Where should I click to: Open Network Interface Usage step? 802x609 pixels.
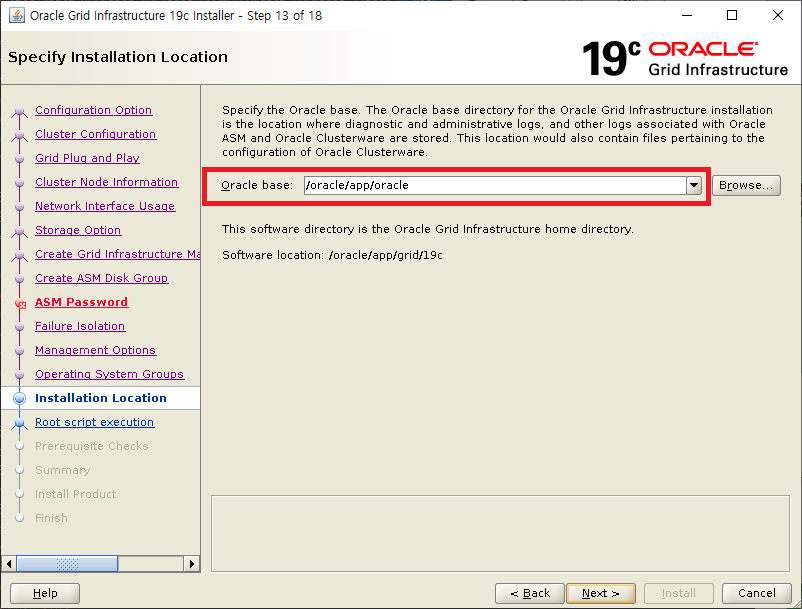pos(105,206)
